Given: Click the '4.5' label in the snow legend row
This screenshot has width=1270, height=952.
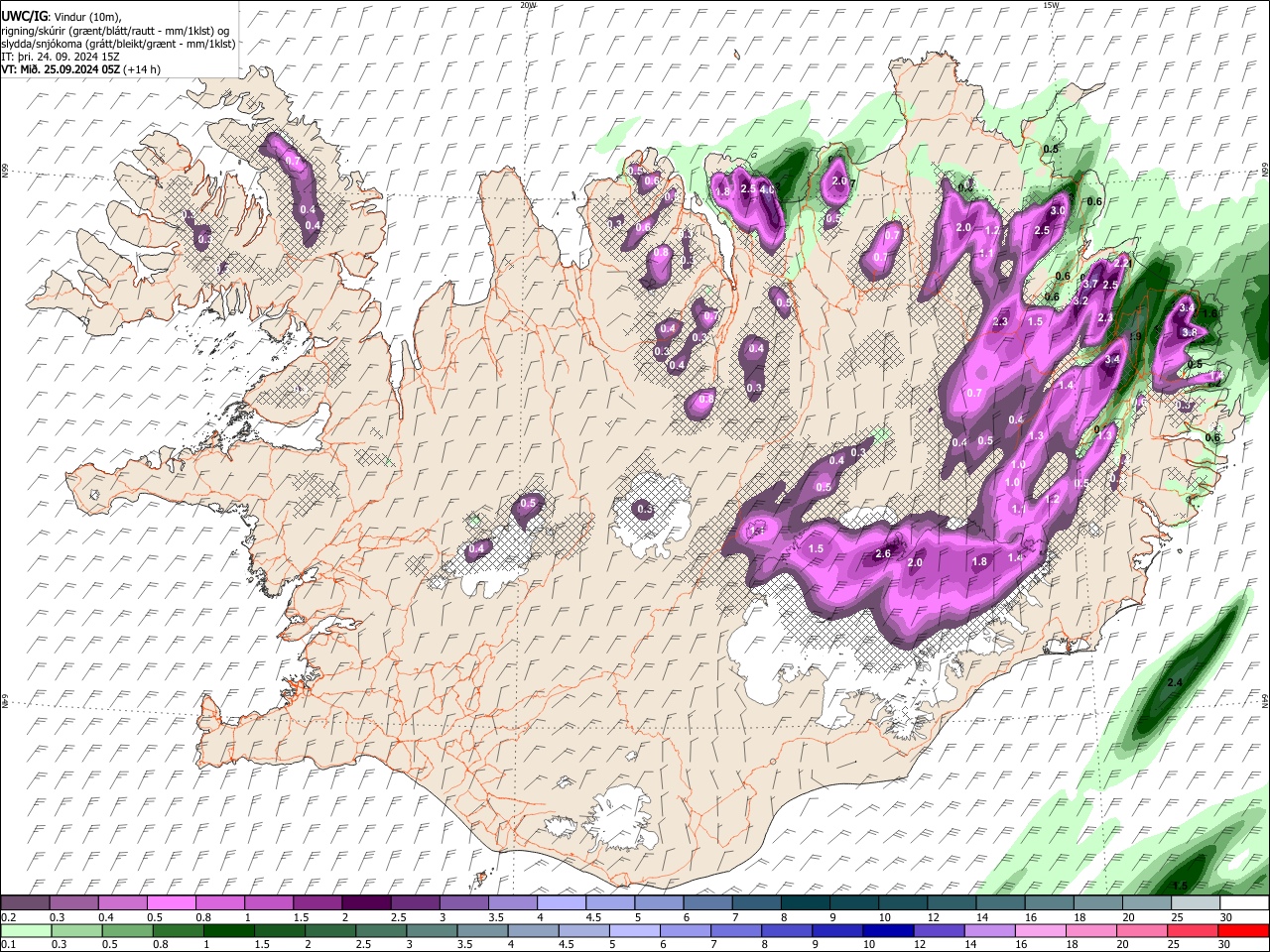Looking at the screenshot, I should click(x=592, y=917).
